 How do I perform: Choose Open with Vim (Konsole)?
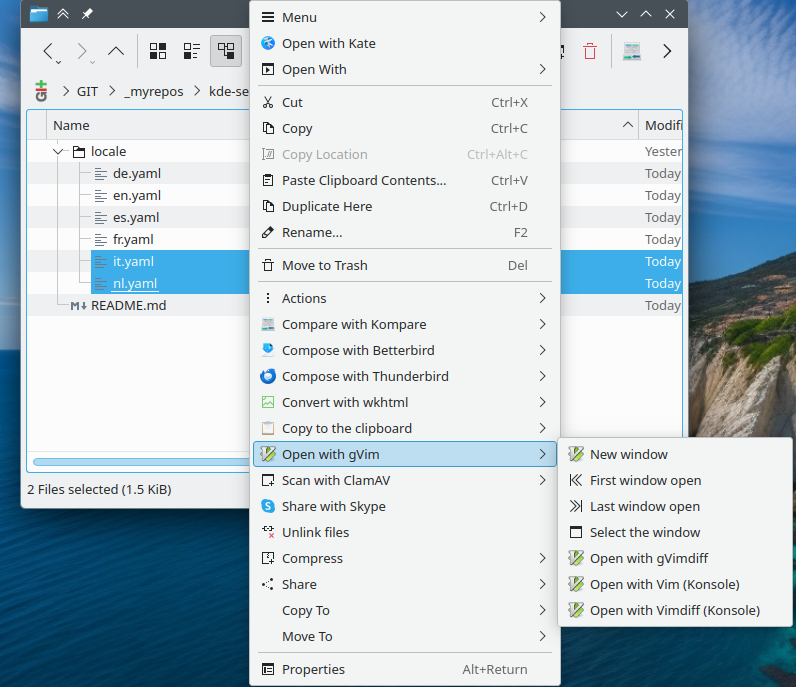pos(675,584)
